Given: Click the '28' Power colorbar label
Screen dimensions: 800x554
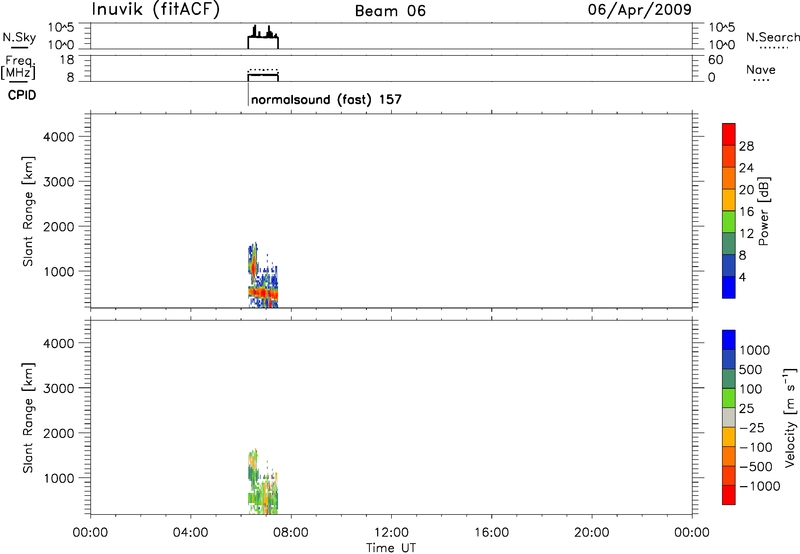Looking at the screenshot, I should (746, 146).
